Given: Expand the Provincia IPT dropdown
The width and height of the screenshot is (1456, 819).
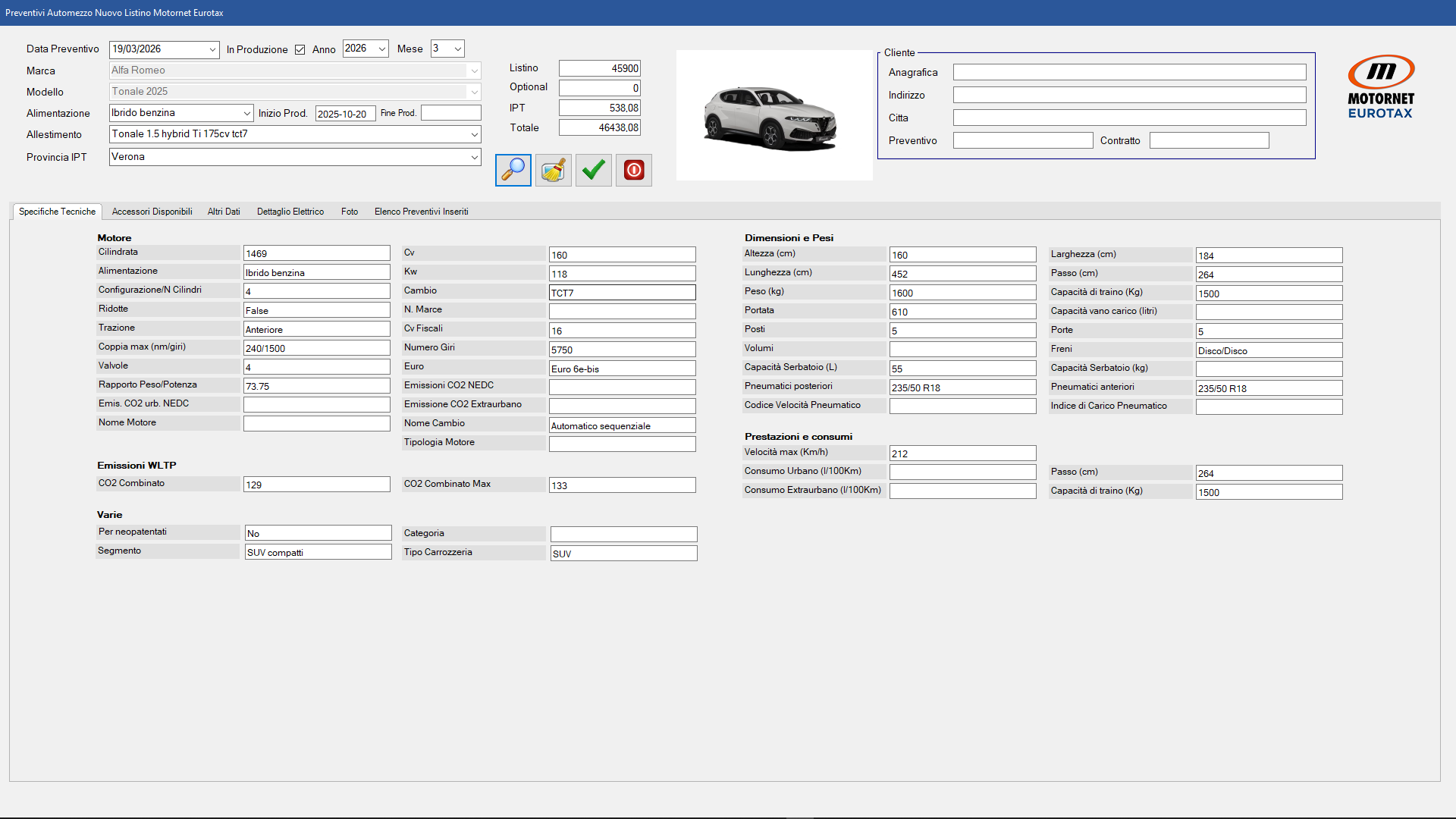Looking at the screenshot, I should coord(474,158).
